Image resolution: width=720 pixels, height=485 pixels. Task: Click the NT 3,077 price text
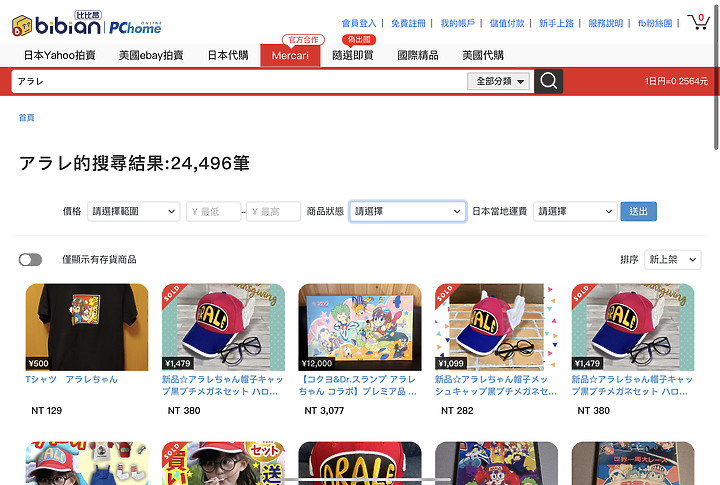coord(324,411)
